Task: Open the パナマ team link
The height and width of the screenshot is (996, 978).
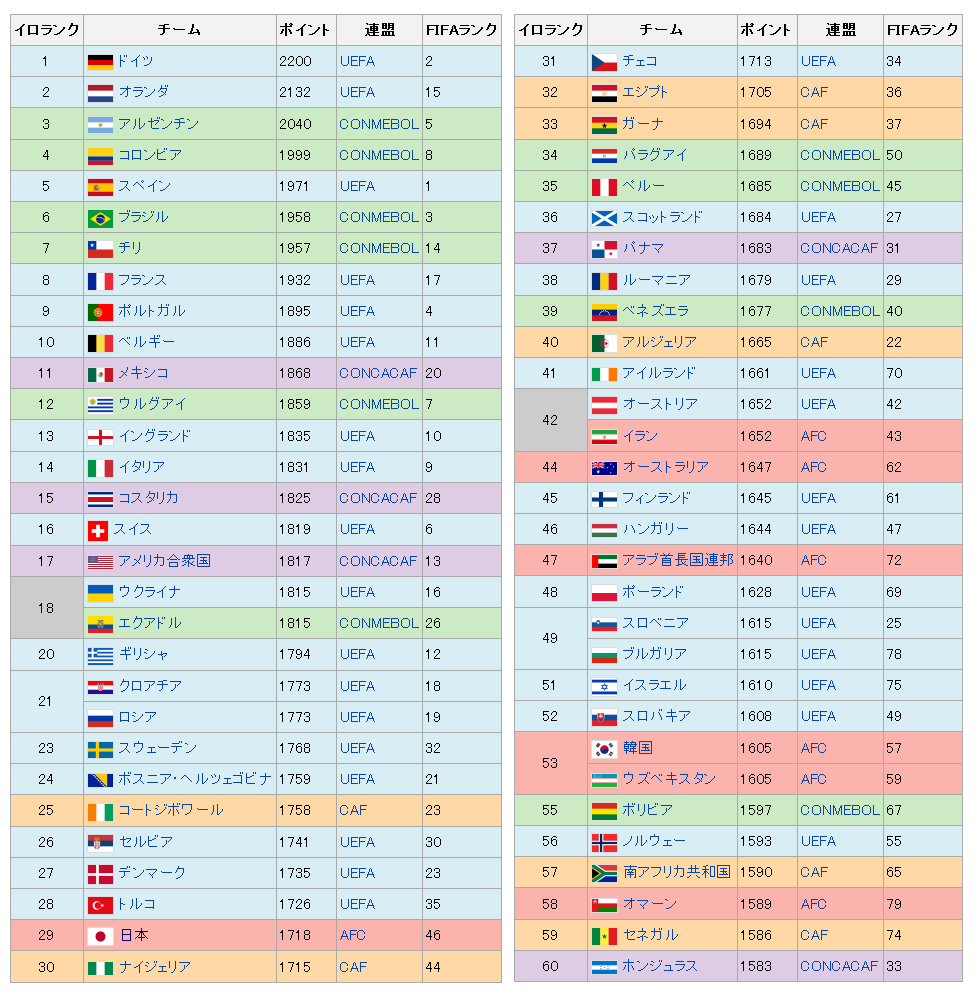Action: [643, 248]
